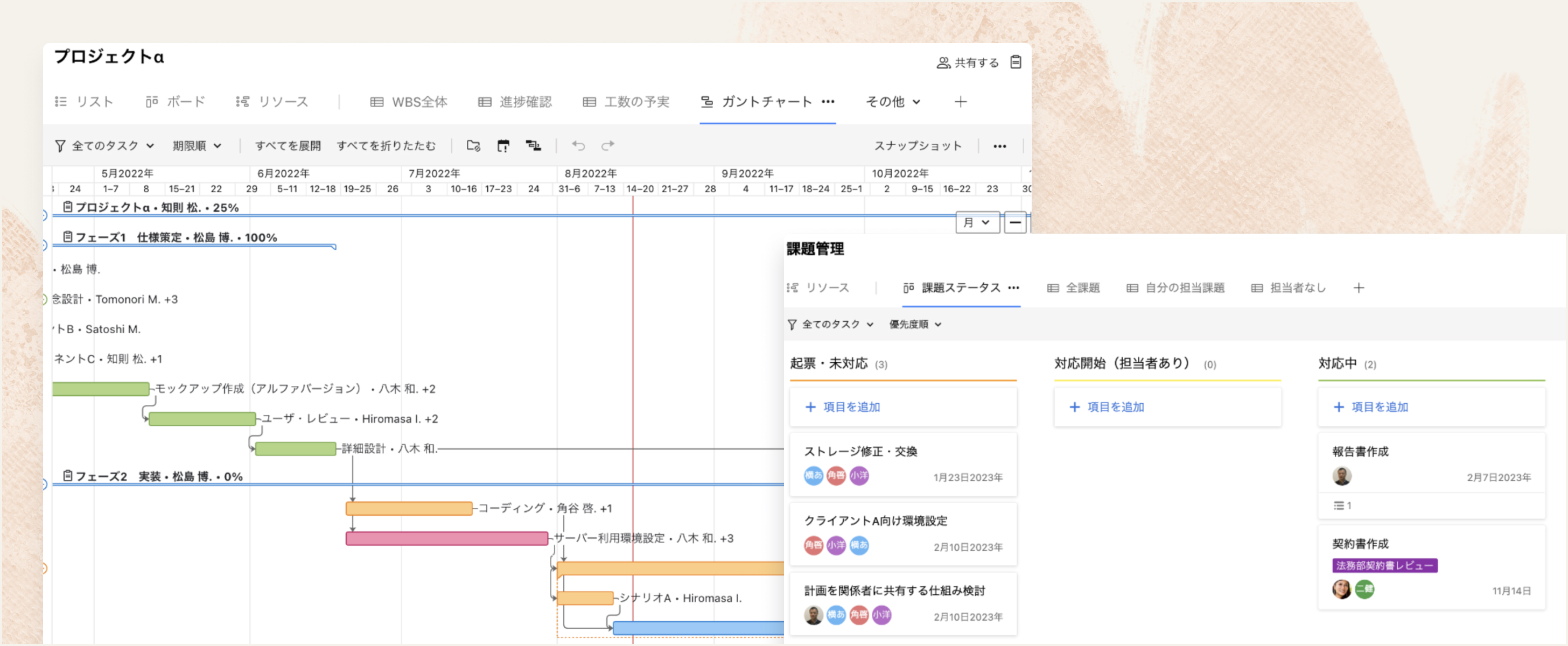The image size is (1568, 646).
Task: Open スナップショット
Action: pyautogui.click(x=918, y=146)
